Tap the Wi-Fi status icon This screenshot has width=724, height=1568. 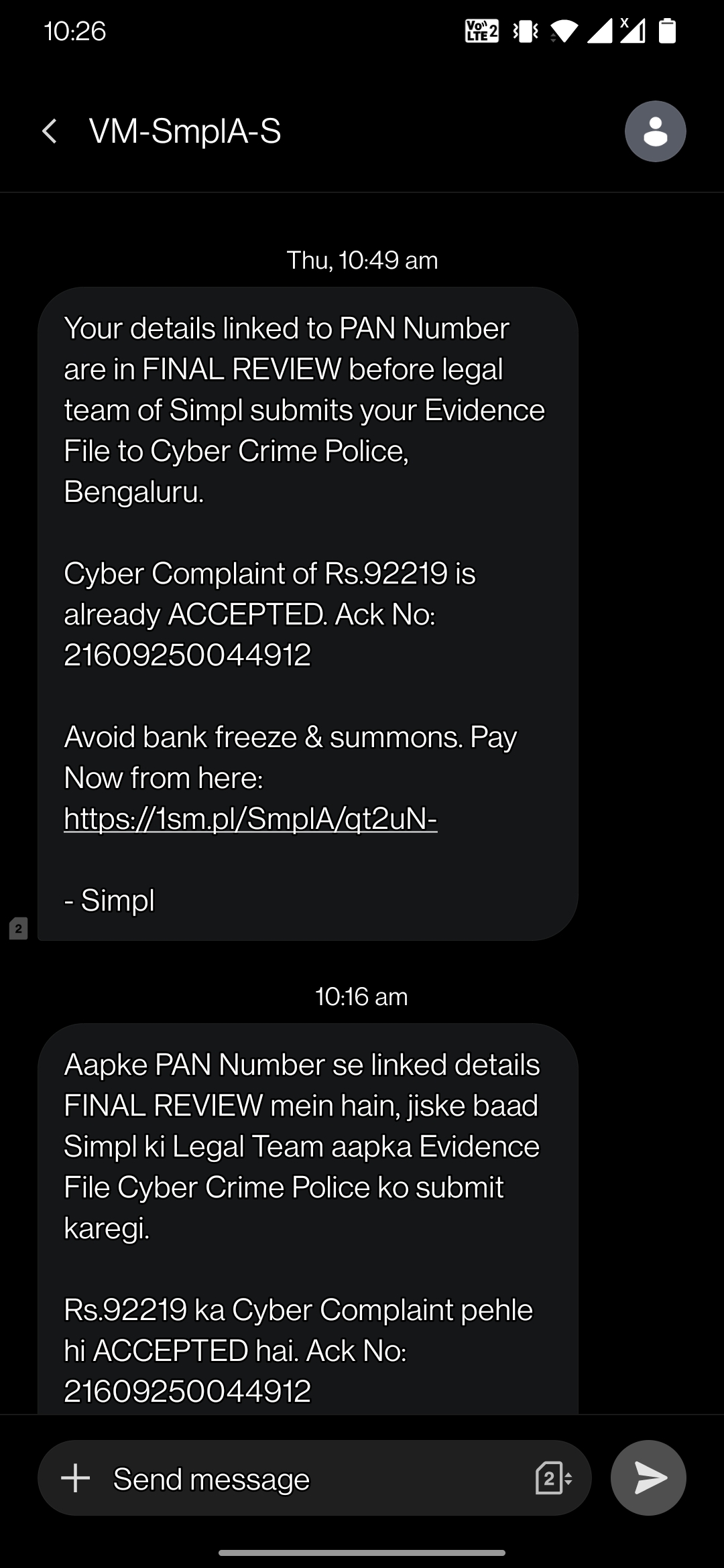point(564,31)
